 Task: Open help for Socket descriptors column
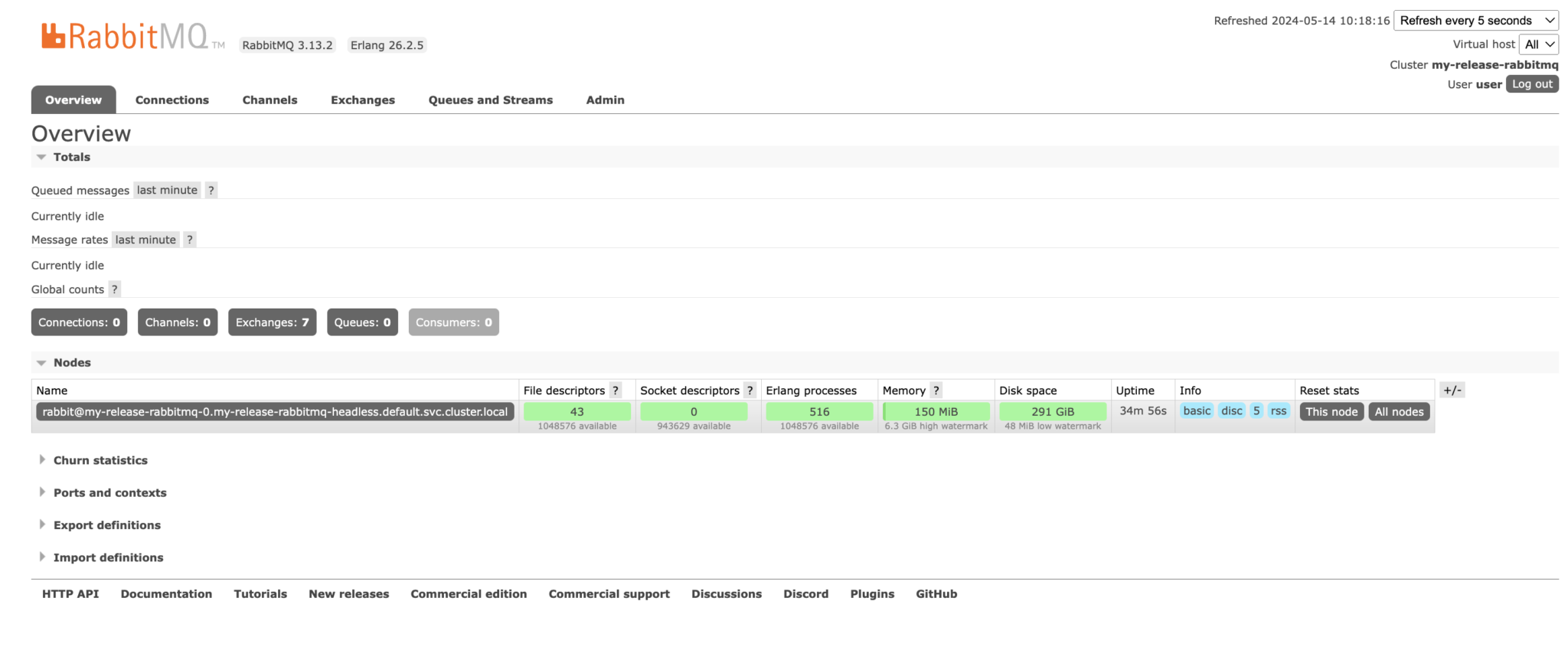click(750, 390)
